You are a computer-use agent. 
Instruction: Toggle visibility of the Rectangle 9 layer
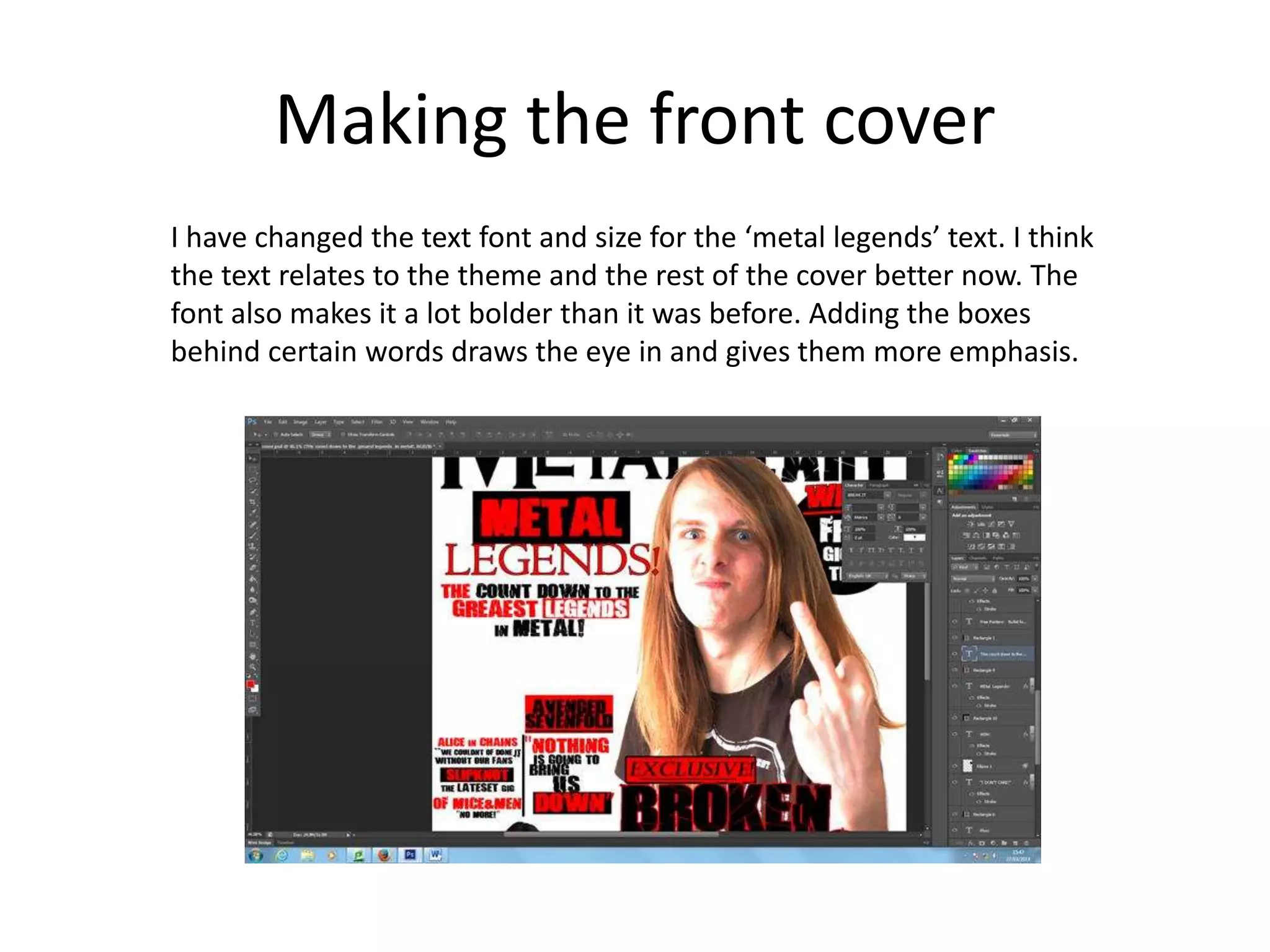click(x=954, y=670)
